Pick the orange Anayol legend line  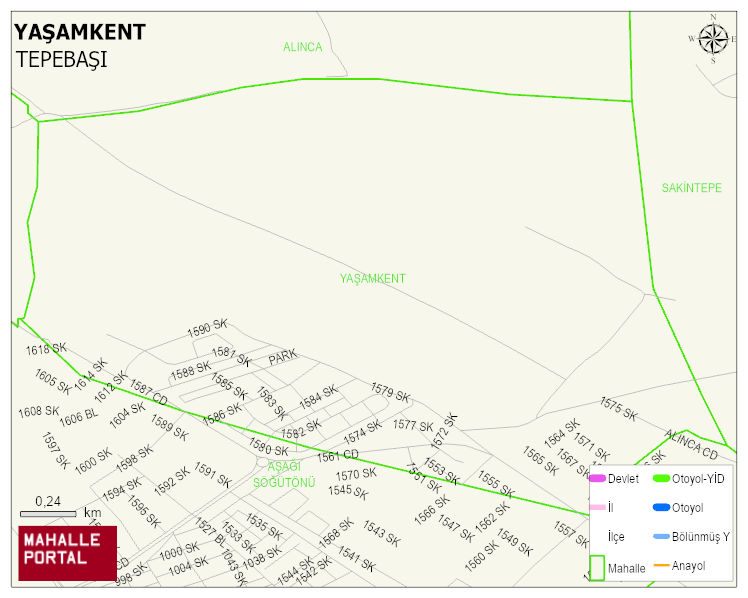click(x=661, y=566)
